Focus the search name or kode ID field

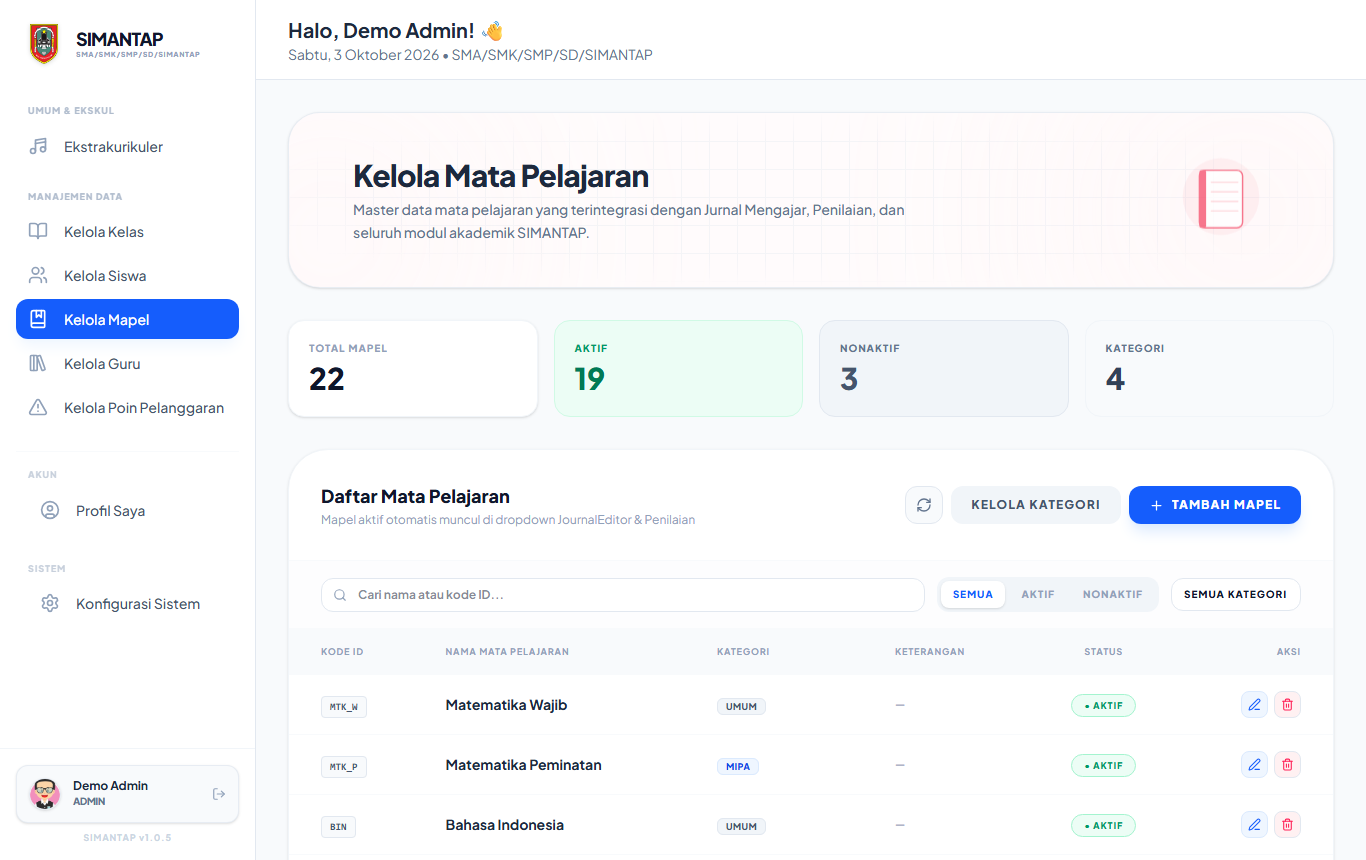click(x=623, y=595)
